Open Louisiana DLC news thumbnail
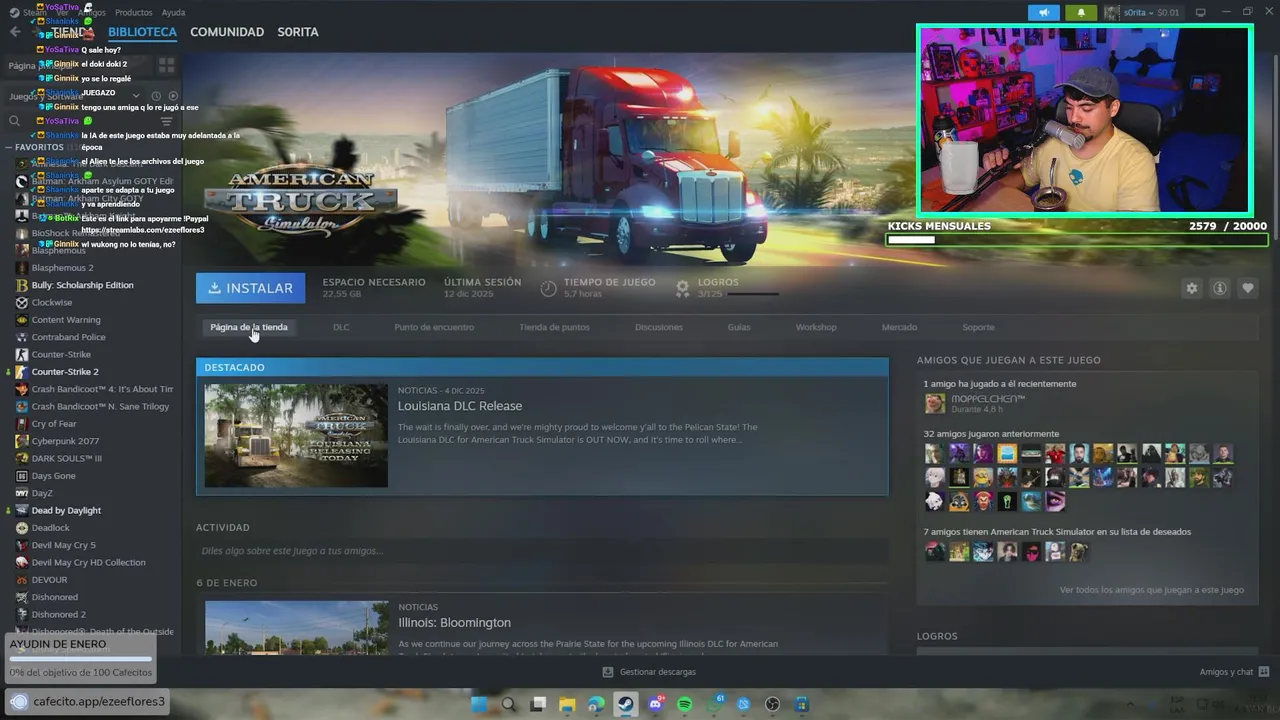The width and height of the screenshot is (1280, 720). click(x=296, y=436)
